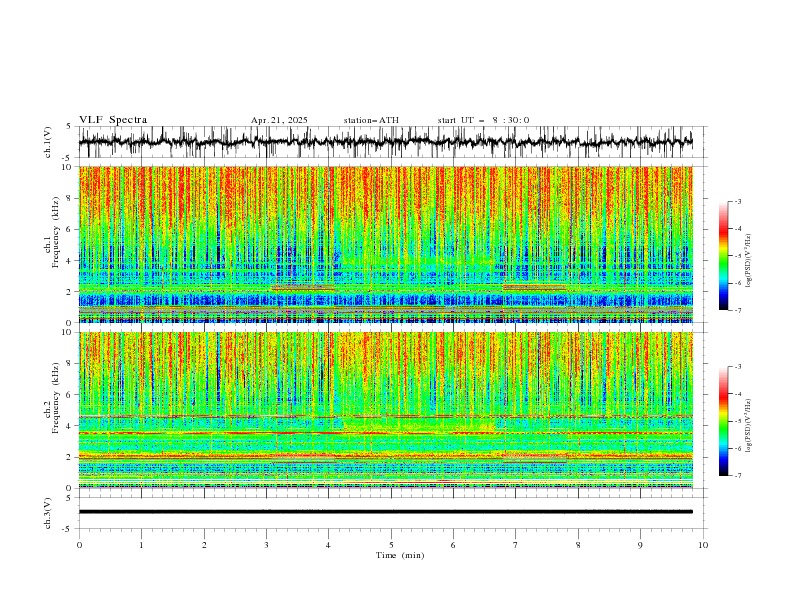Click the ch.2 colorbar log(PSD) label

coord(748,425)
